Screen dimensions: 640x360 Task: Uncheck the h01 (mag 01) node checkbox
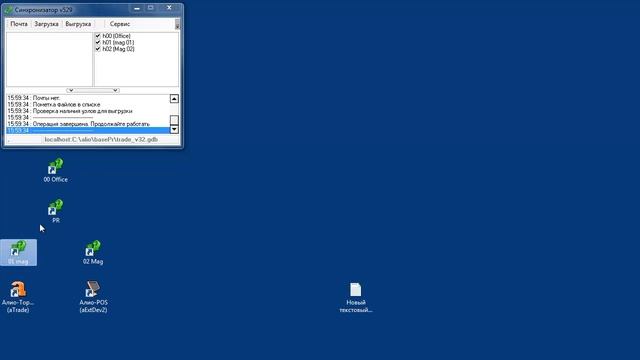[98, 42]
